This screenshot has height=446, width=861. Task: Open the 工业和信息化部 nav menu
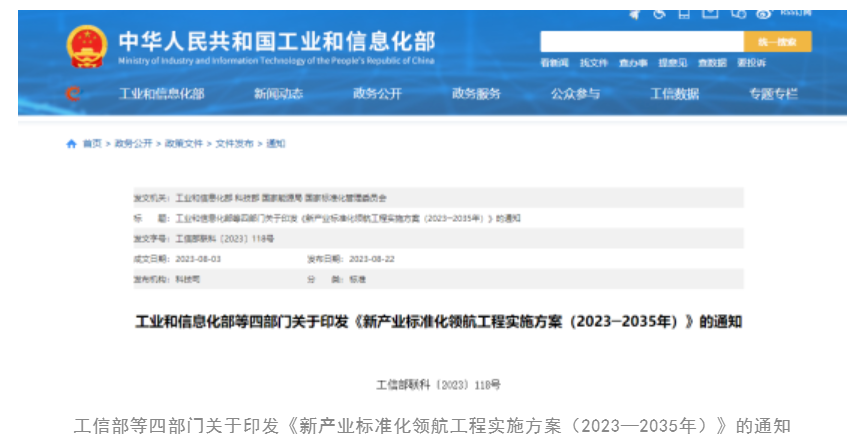point(162,94)
